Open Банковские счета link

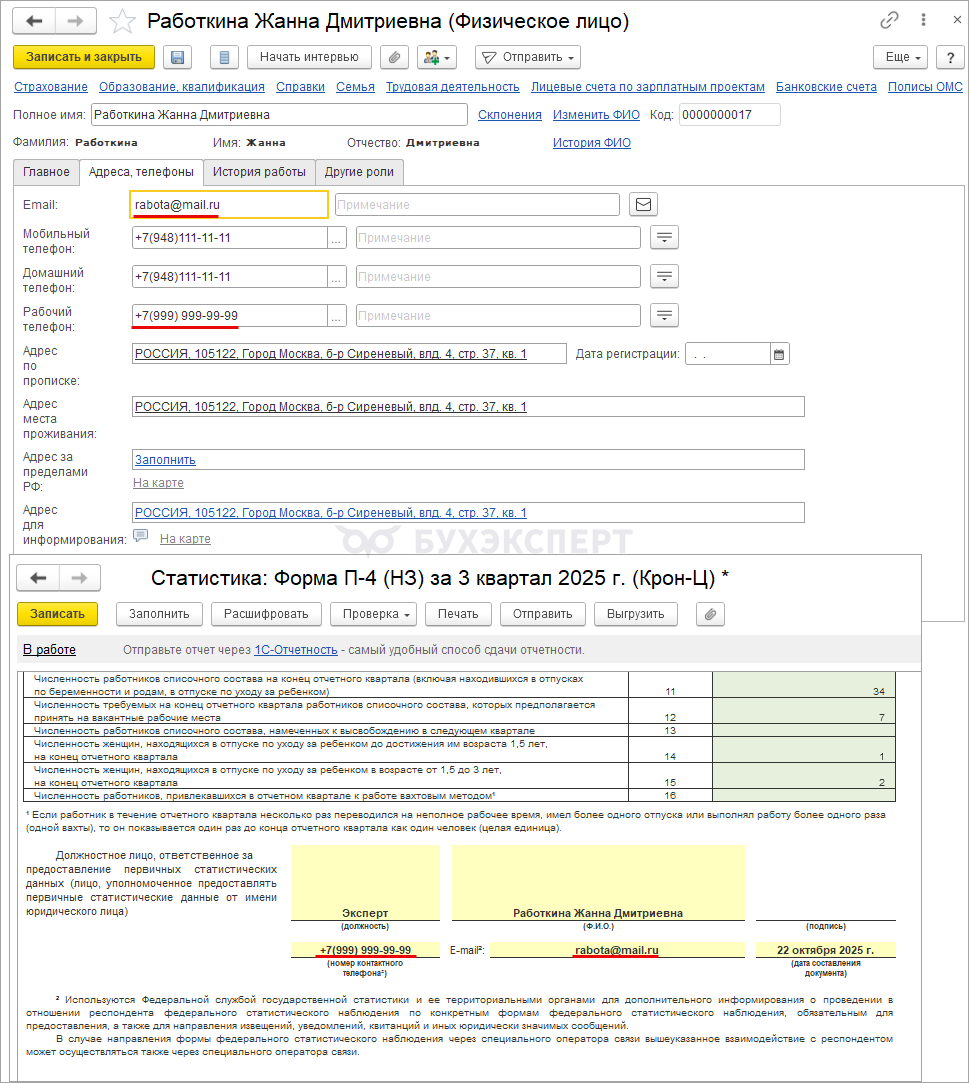826,87
